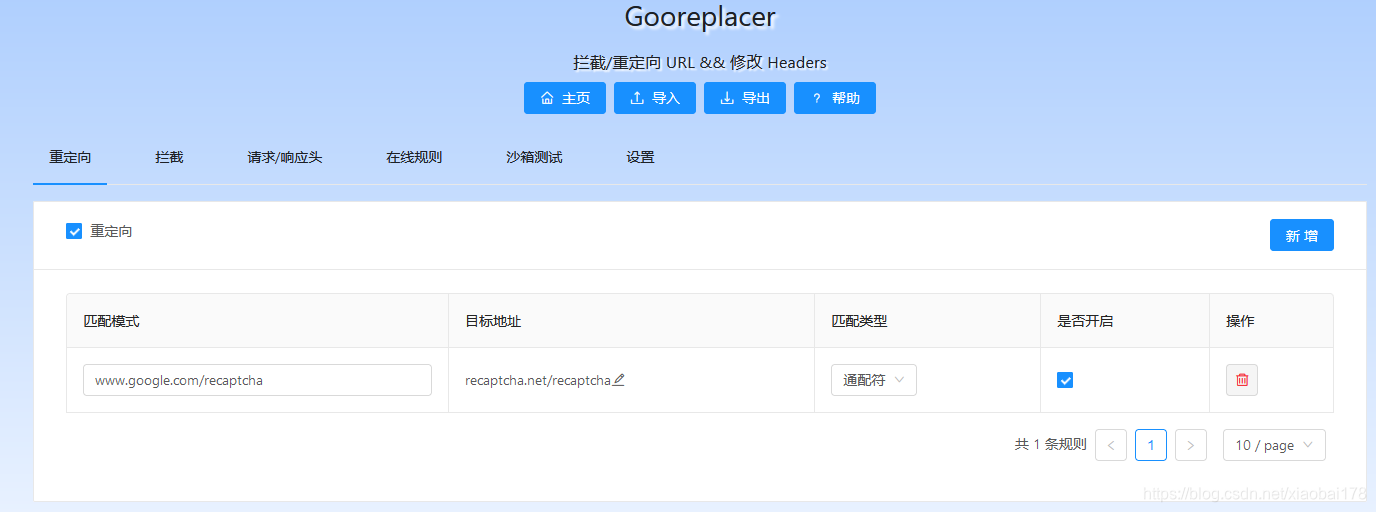
Task: Select page 1 in pagination
Action: [x=1151, y=445]
